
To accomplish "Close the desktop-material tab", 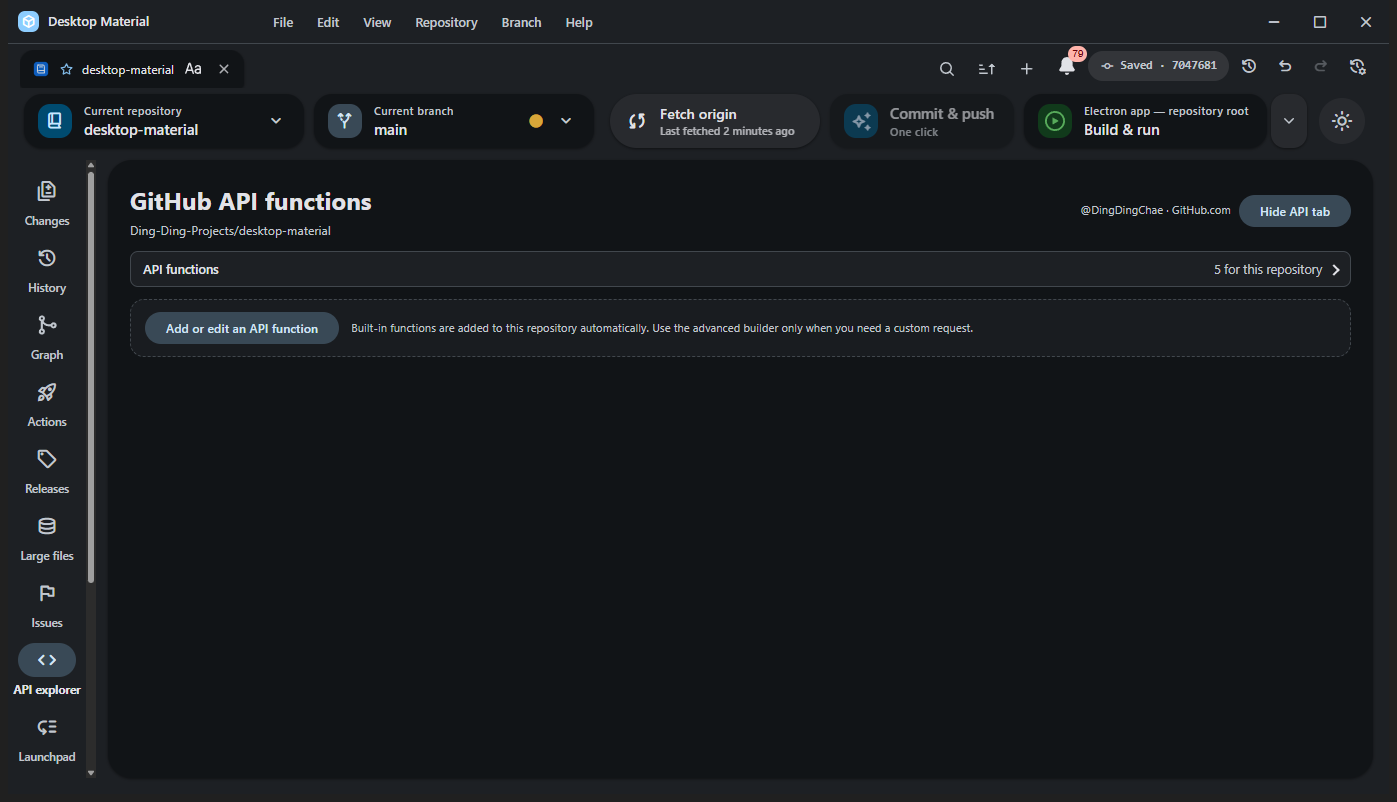I will tap(224, 69).
